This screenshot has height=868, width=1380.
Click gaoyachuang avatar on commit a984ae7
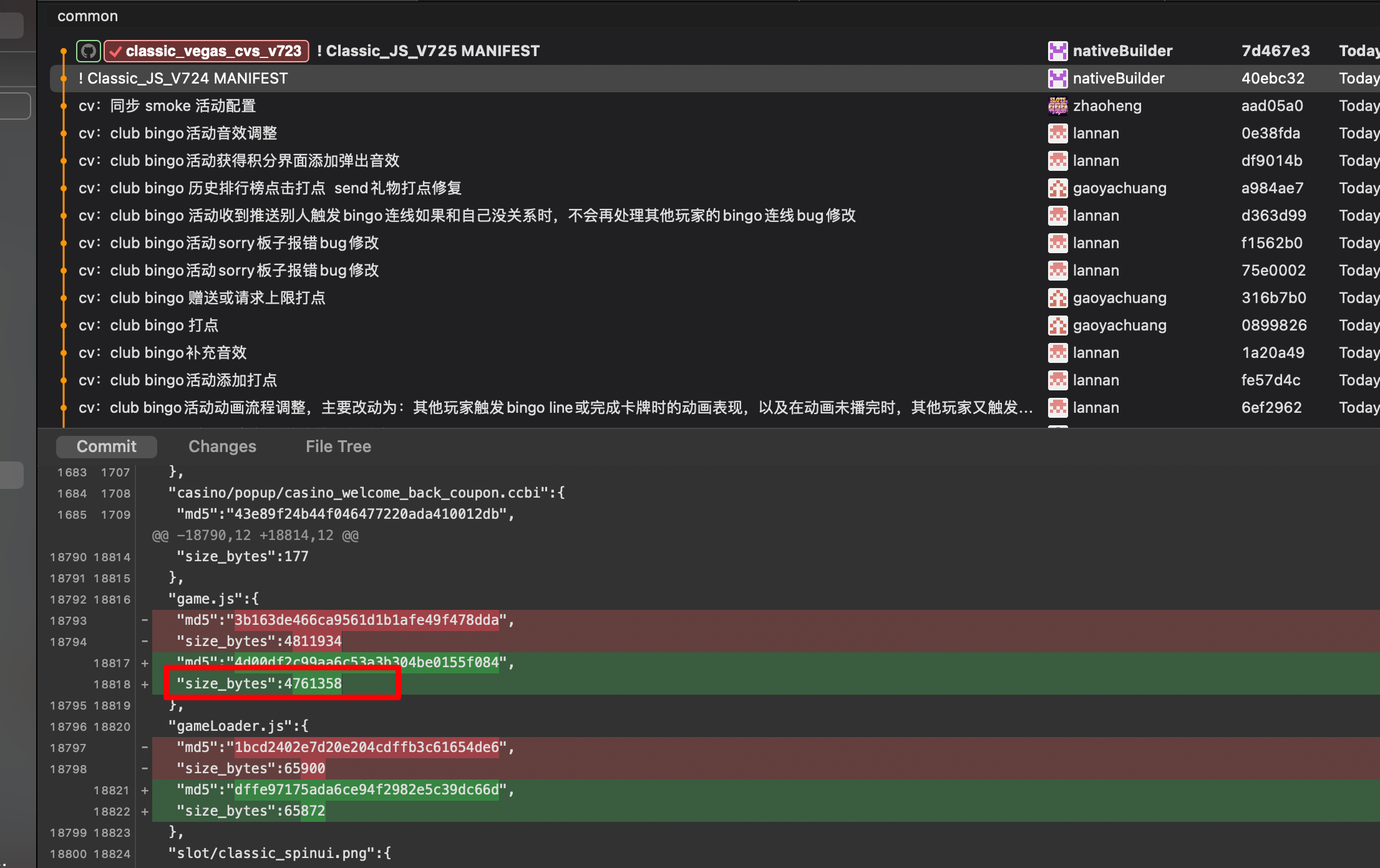pos(1057,188)
